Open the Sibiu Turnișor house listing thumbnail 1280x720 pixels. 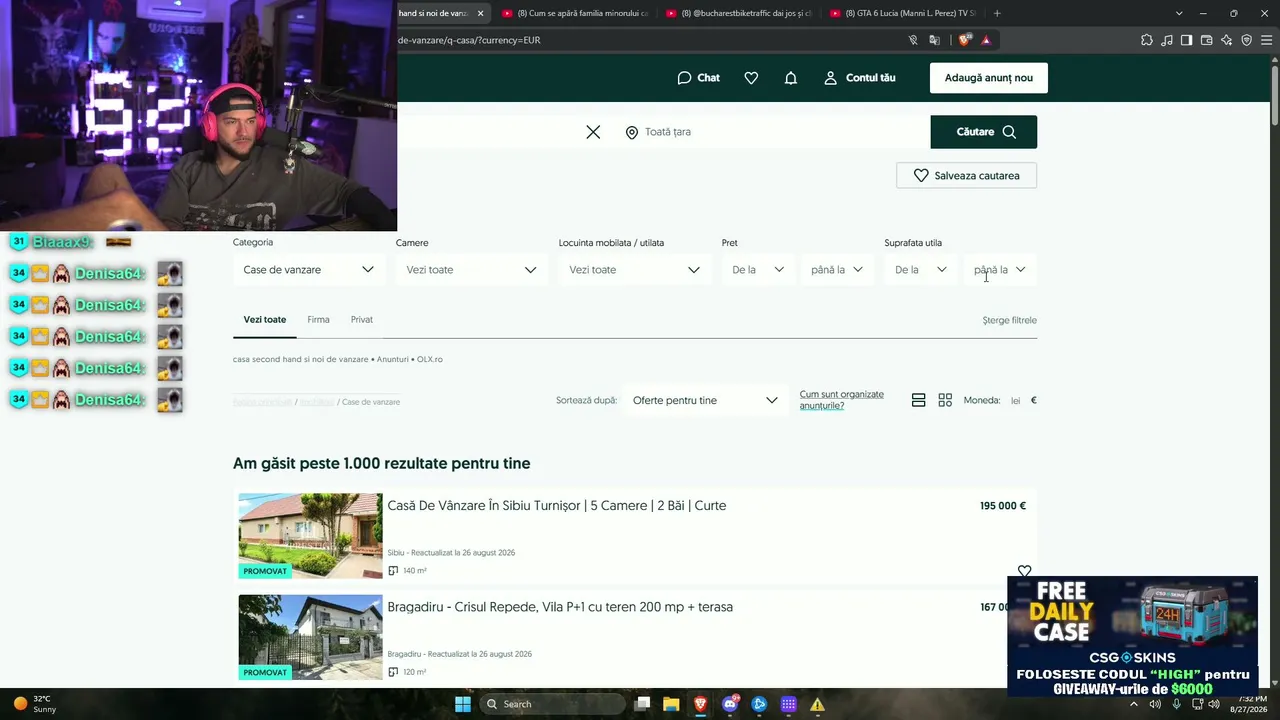pyautogui.click(x=310, y=536)
